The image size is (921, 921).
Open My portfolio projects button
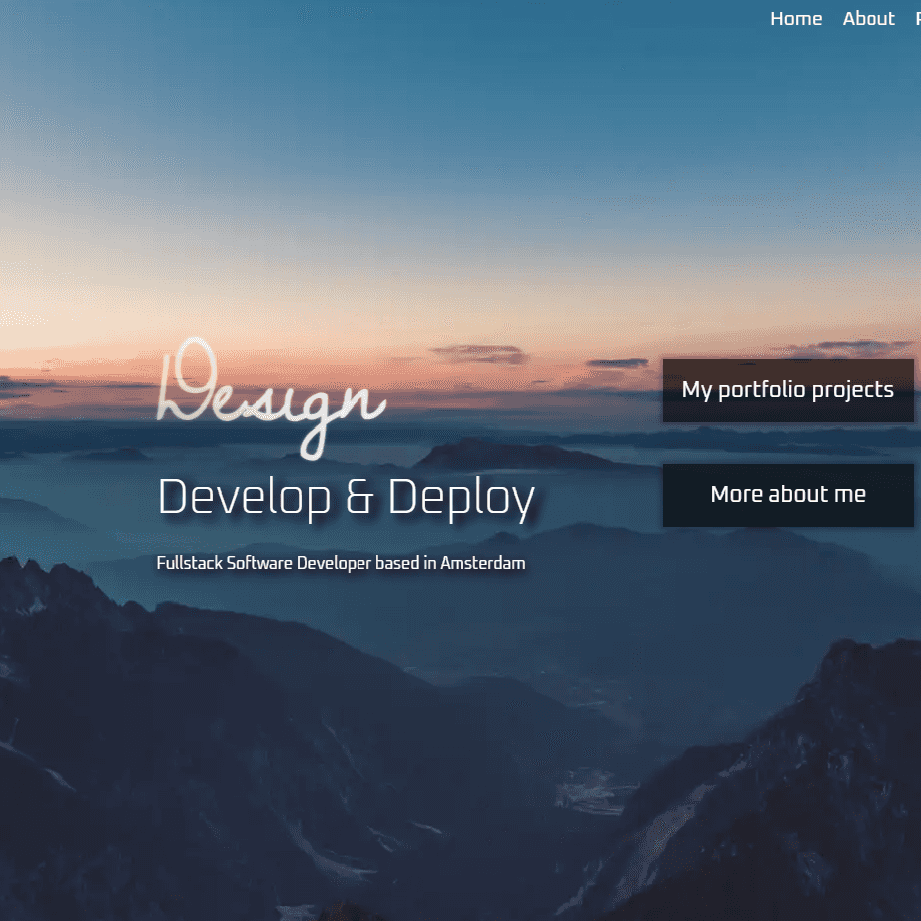pos(788,390)
